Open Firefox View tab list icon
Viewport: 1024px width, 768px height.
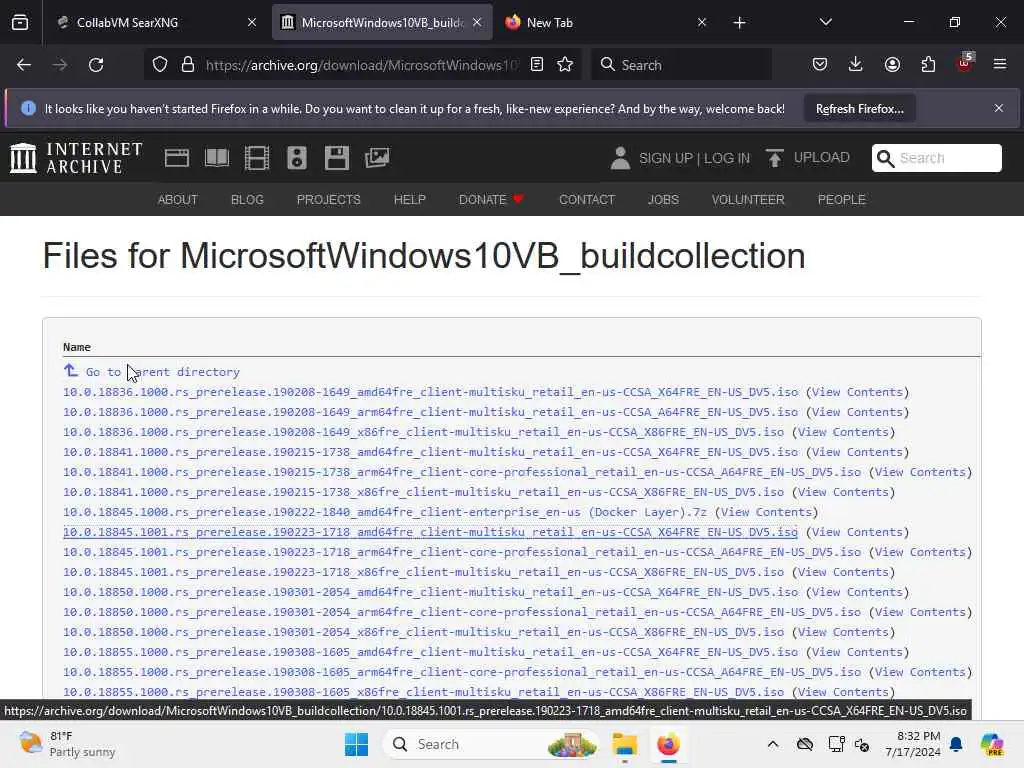tap(20, 23)
